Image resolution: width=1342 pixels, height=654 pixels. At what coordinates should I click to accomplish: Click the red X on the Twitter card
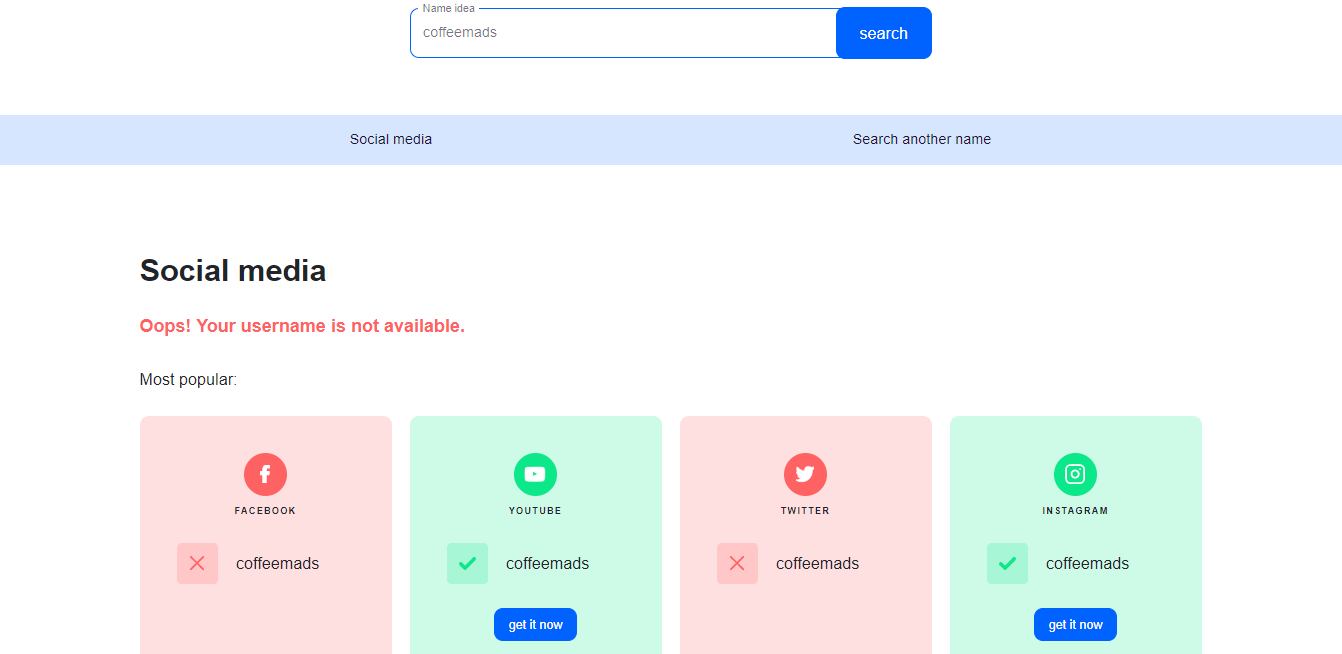point(737,563)
